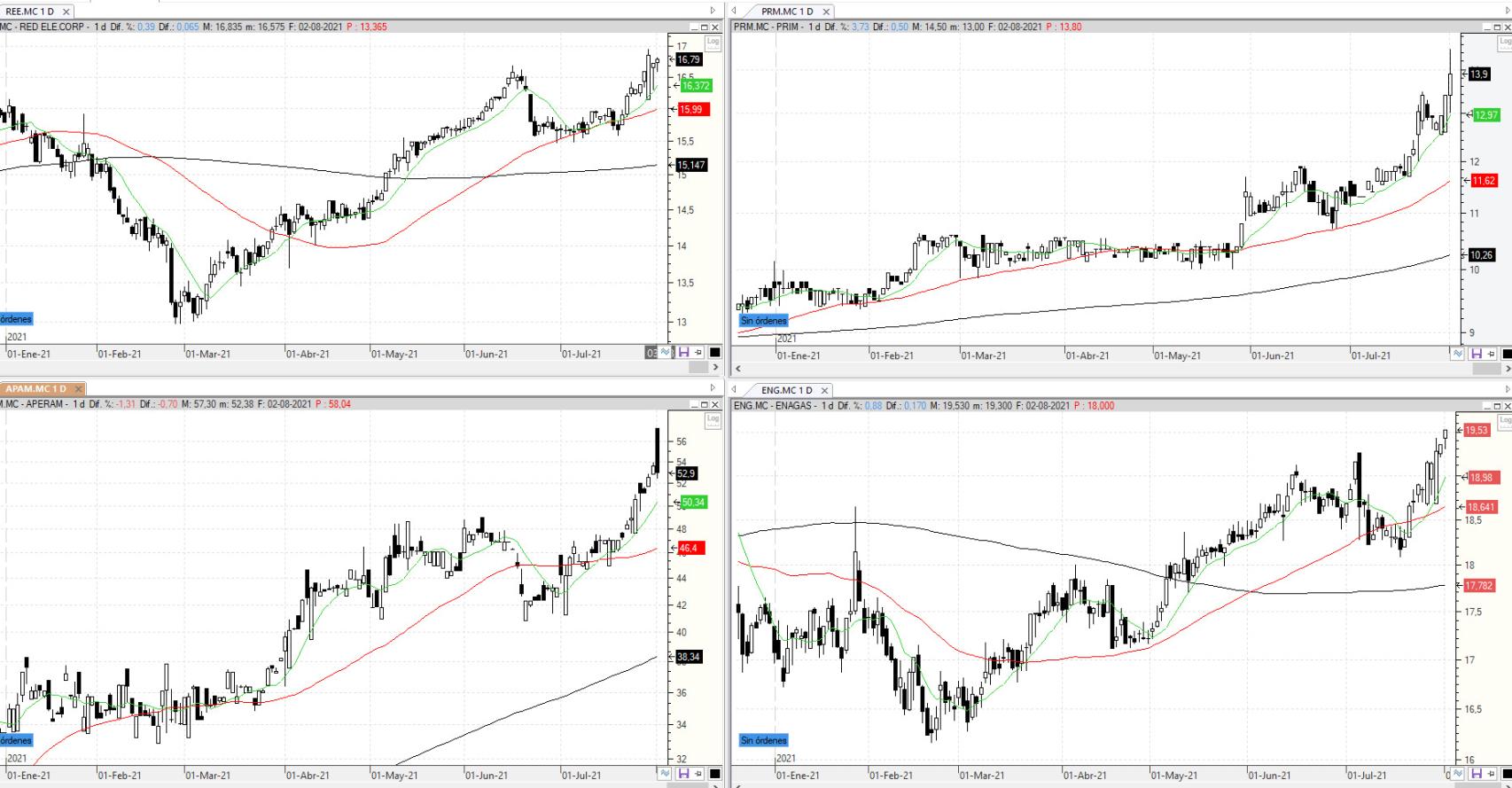Click the 'Sin órdenes' label in PRM.MC chart

pyautogui.click(x=763, y=321)
